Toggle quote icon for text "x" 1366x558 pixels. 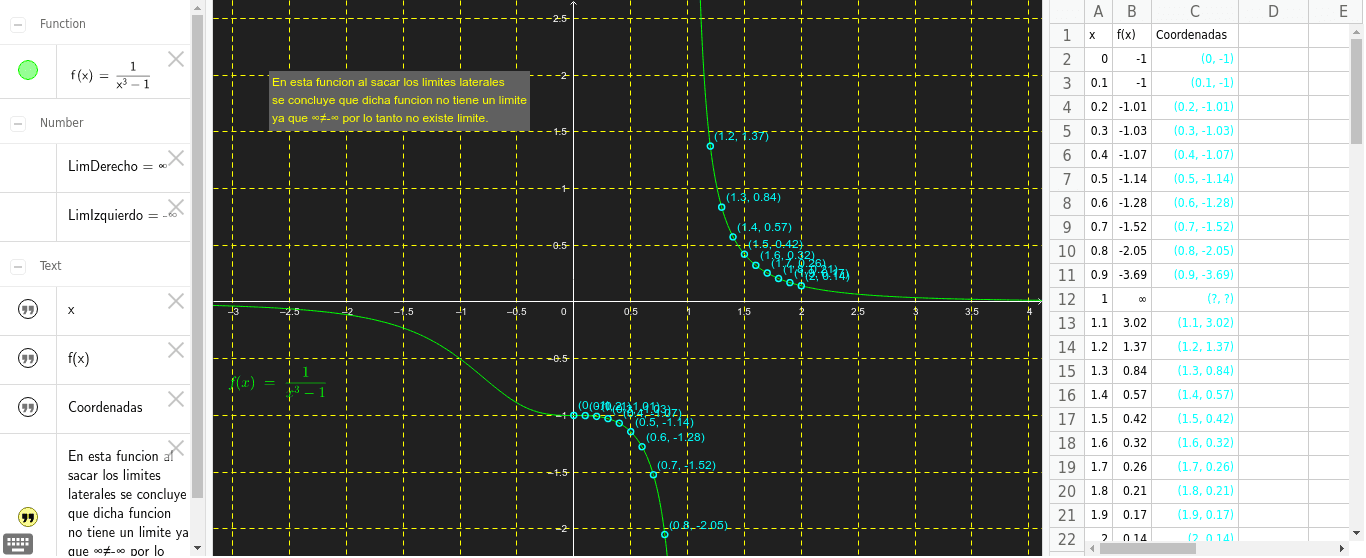coord(28,310)
